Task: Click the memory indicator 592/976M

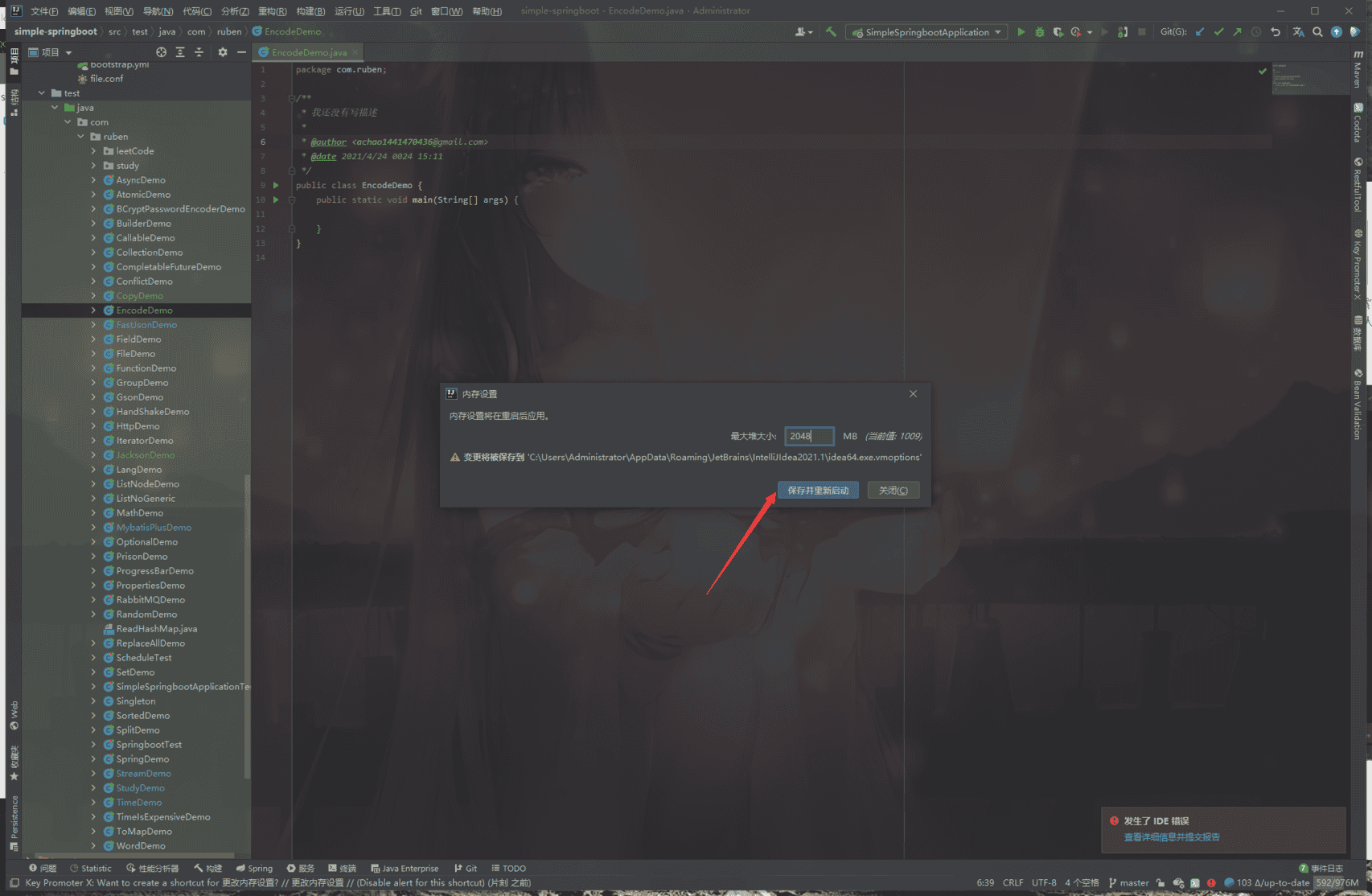Action: (1337, 883)
